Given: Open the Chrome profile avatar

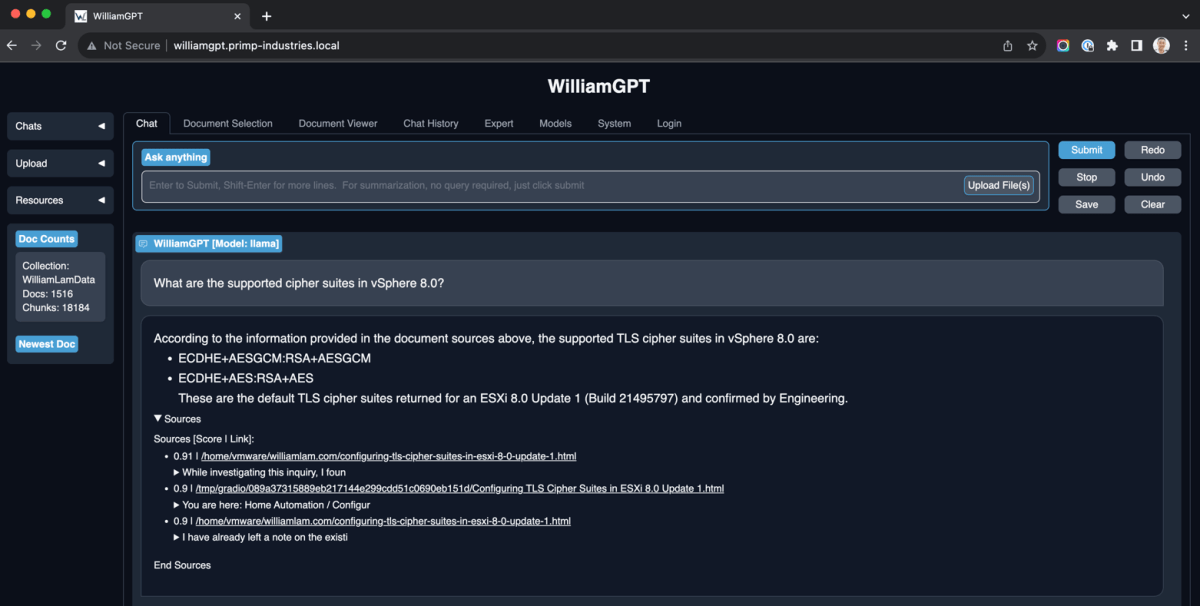Looking at the screenshot, I should pyautogui.click(x=1161, y=45).
